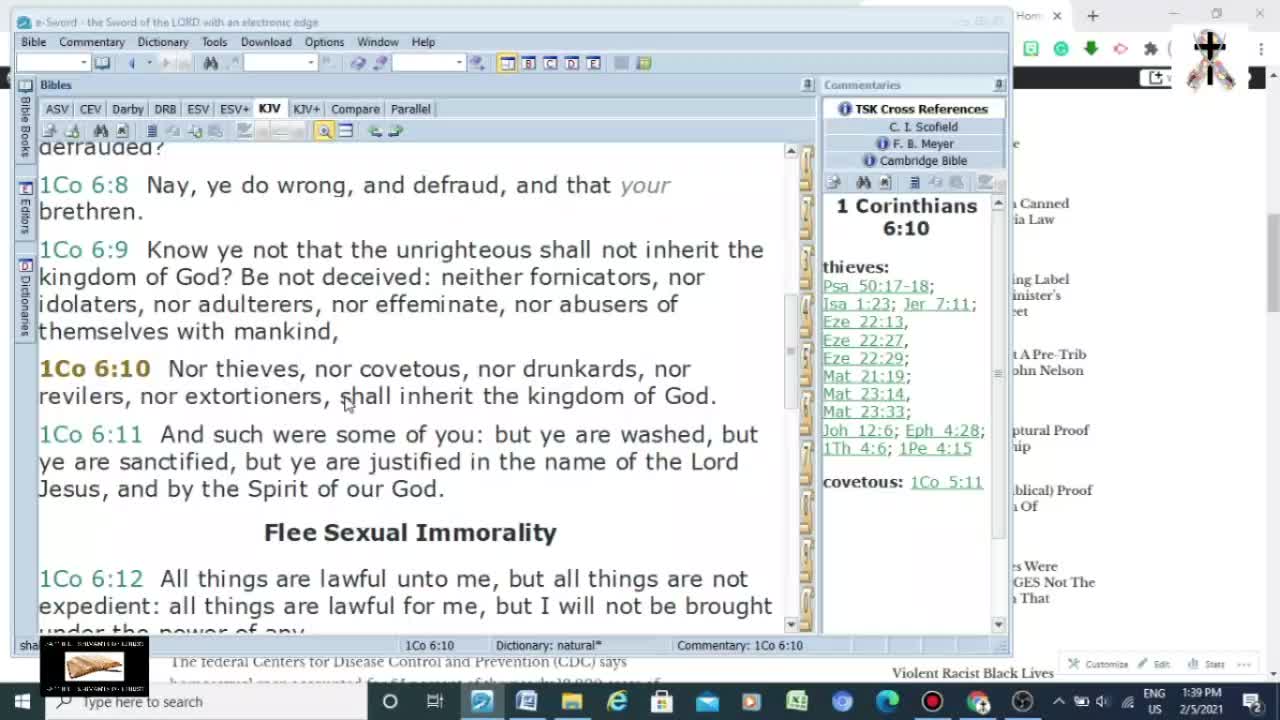Switch to the CEV Bible tab

click(90, 109)
